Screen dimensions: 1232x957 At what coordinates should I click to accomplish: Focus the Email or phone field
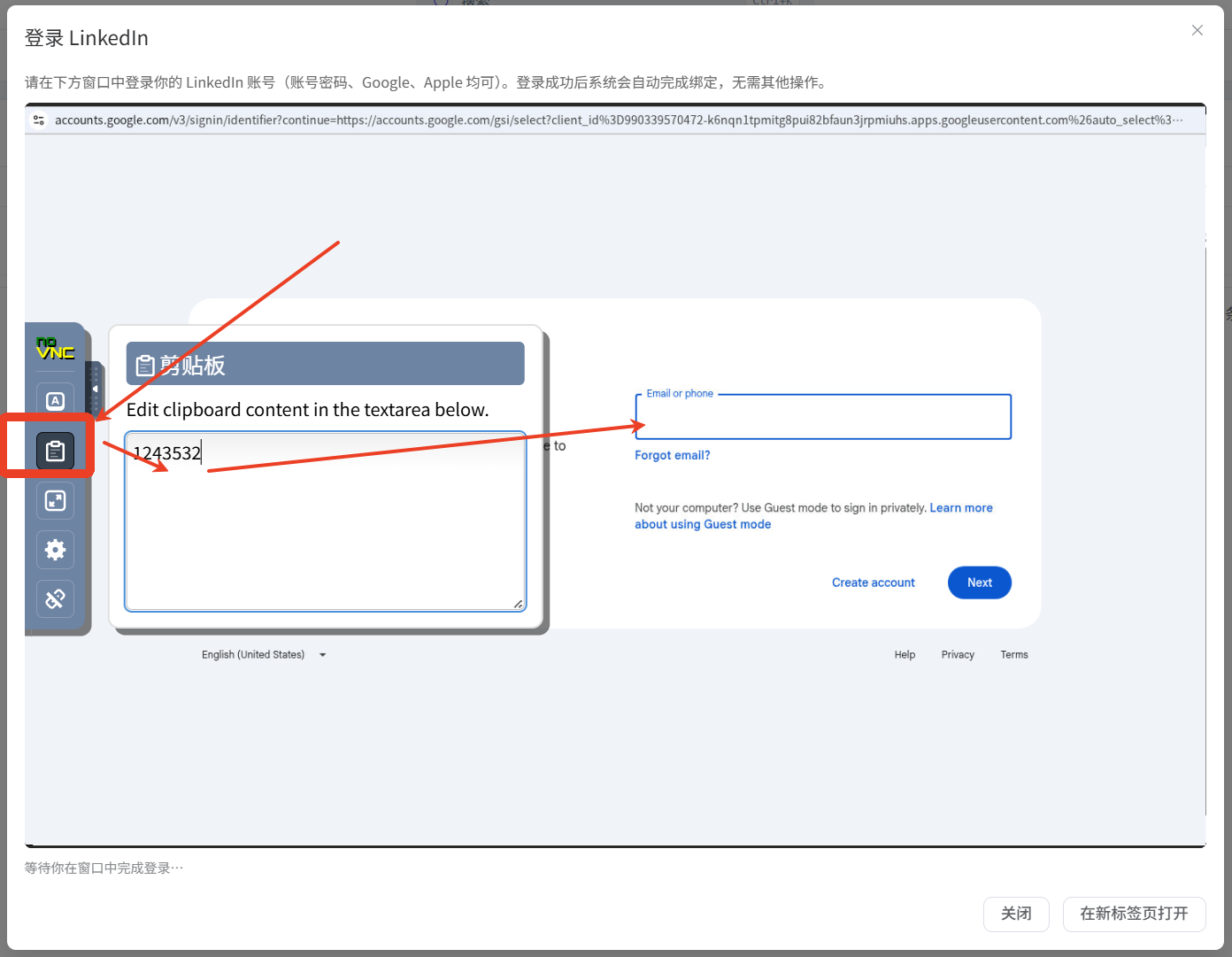point(823,417)
